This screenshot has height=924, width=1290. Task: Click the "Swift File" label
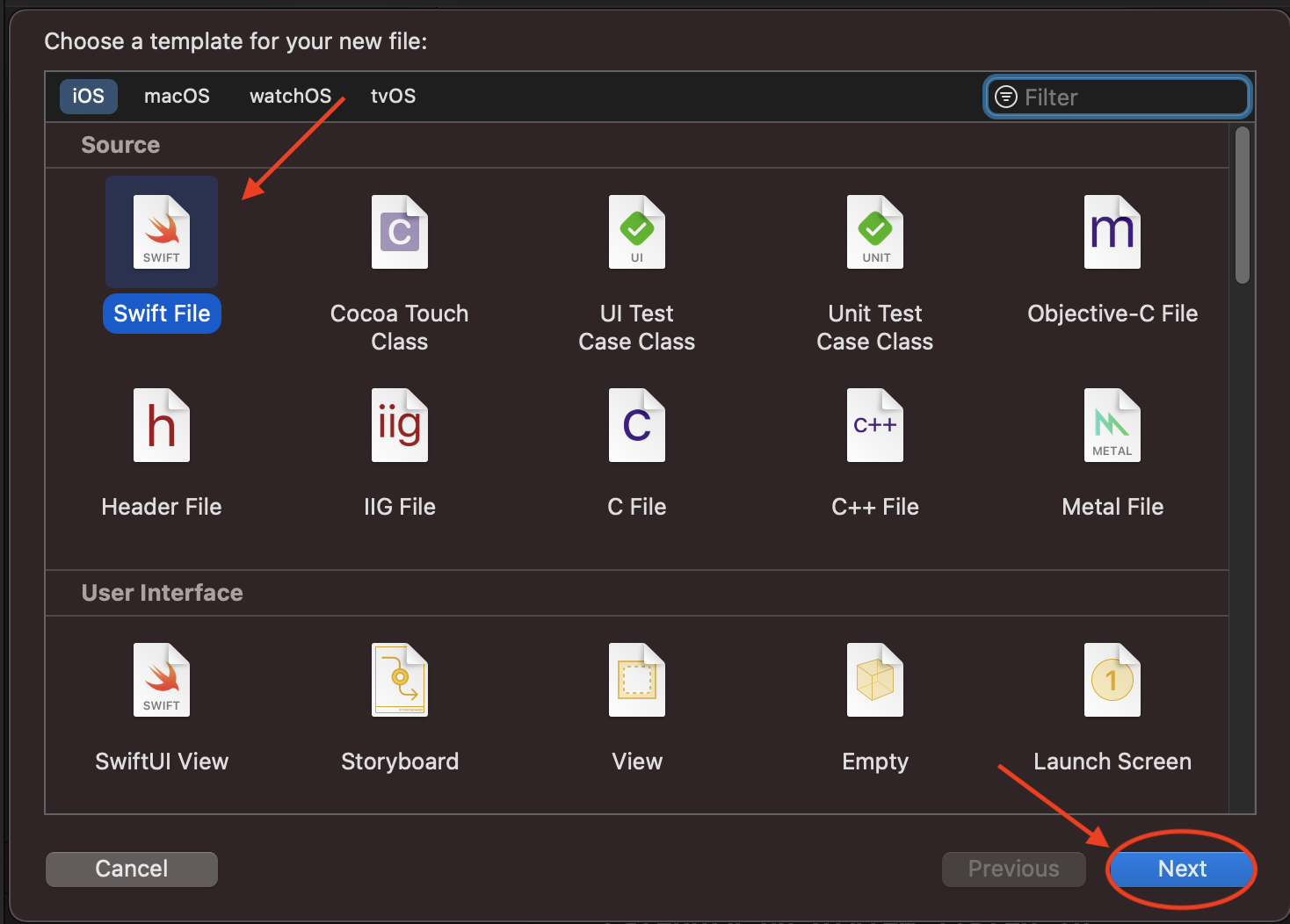click(x=162, y=314)
